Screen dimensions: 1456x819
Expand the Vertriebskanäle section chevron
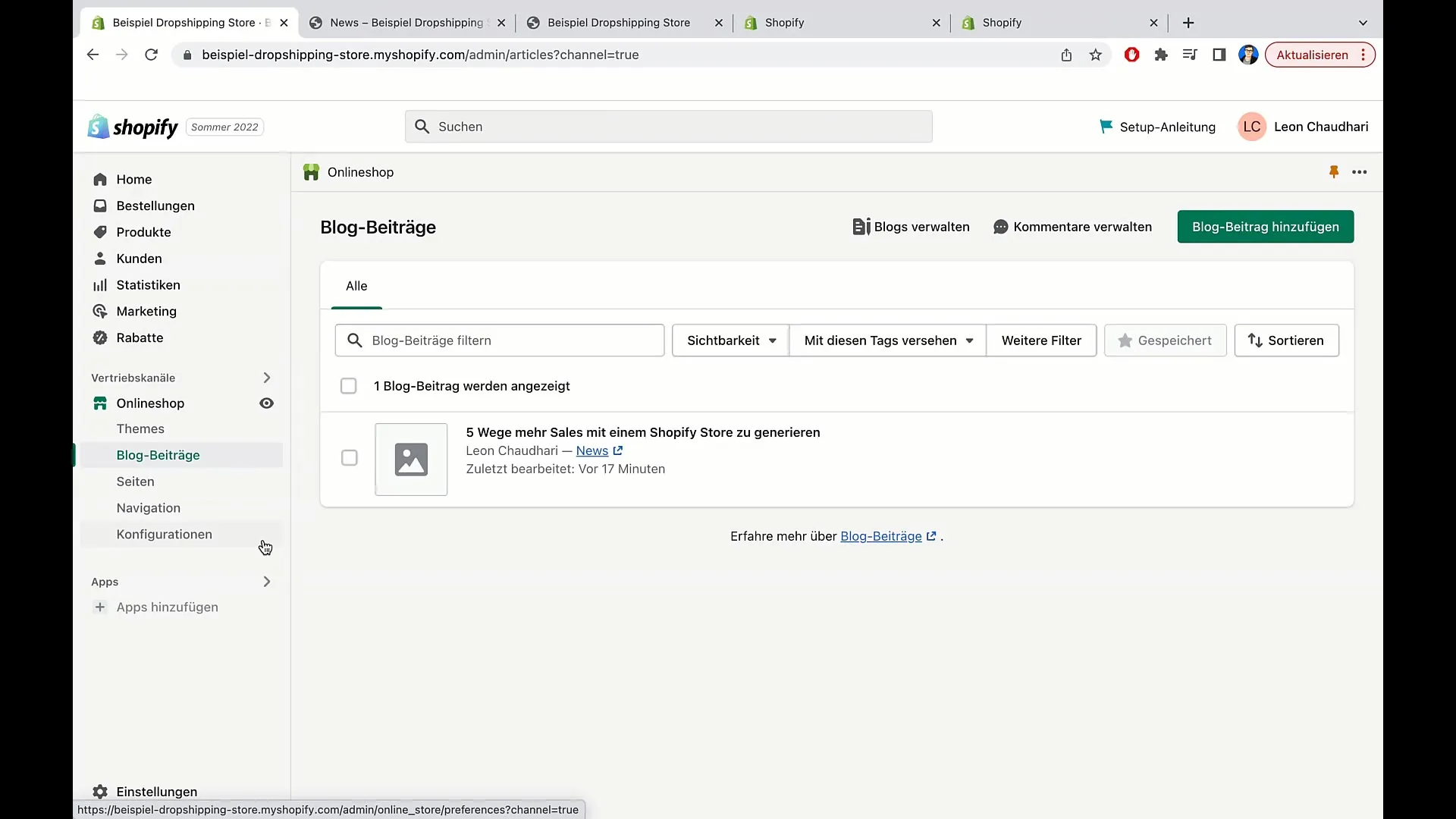266,378
